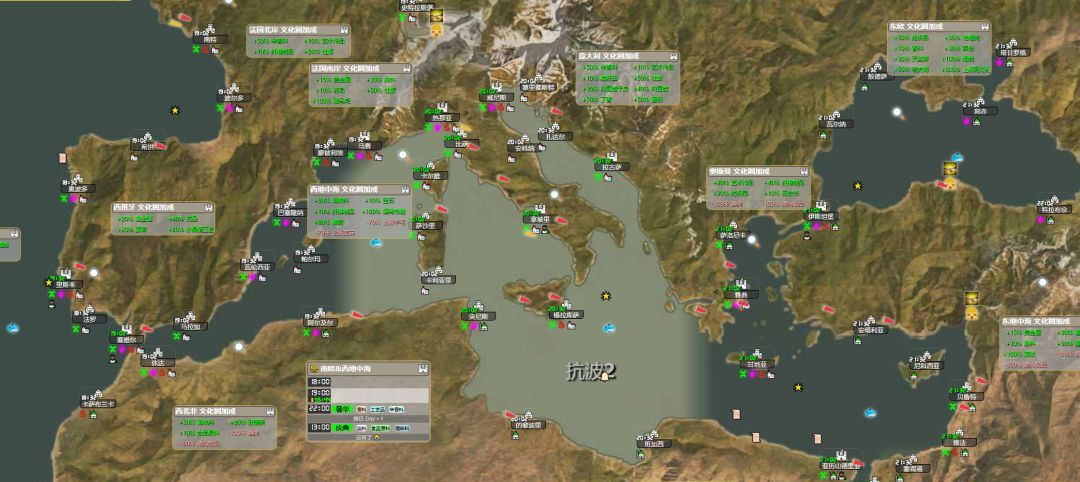1080x482 pixels.
Task: Select the 13:00 庆典 event row
Action: click(368, 428)
